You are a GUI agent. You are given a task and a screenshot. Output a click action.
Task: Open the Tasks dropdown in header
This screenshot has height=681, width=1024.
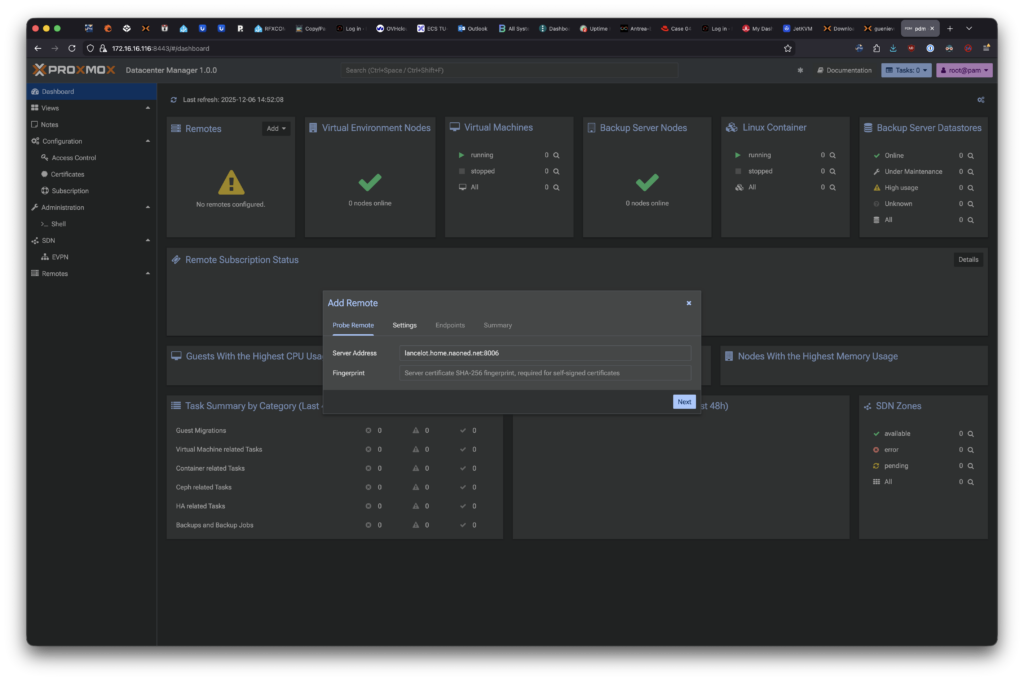[x=906, y=70]
